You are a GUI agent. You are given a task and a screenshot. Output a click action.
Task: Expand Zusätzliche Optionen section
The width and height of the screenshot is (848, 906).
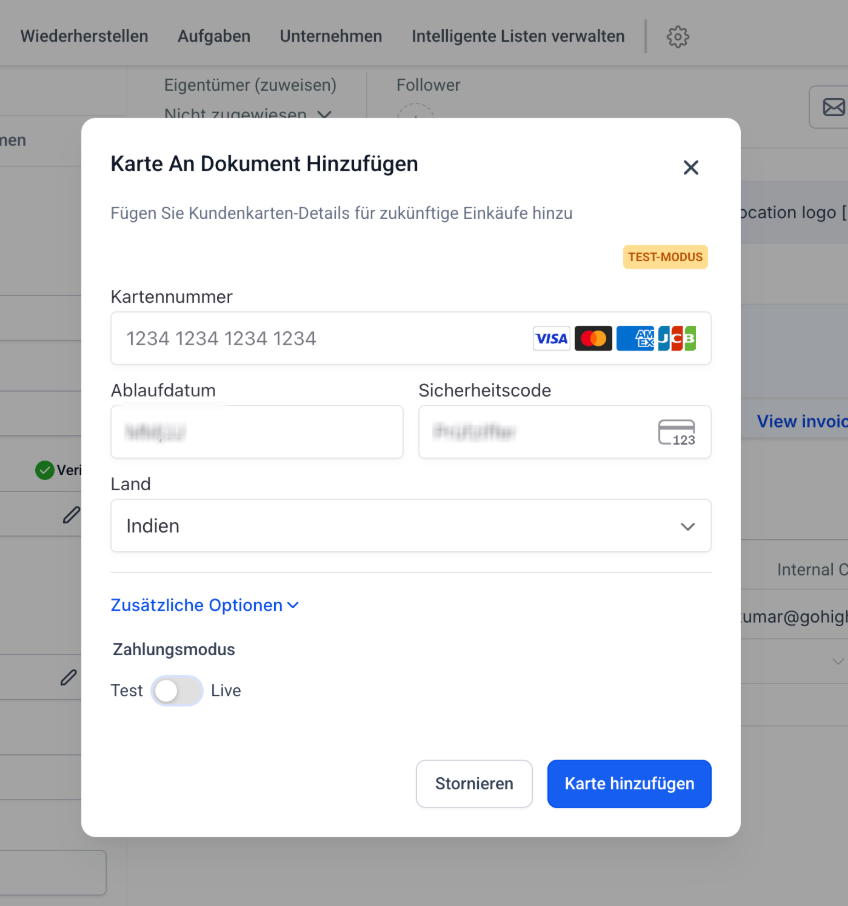(x=204, y=605)
